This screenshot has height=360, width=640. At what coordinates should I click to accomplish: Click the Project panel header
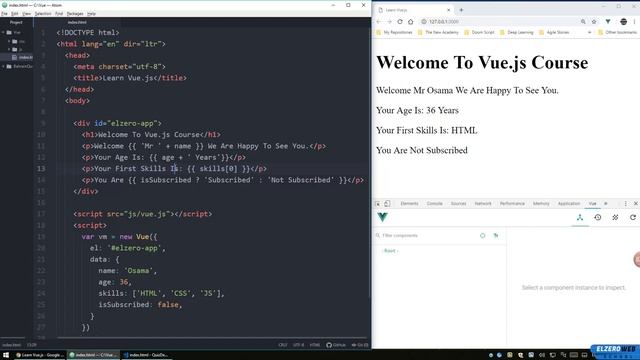pyautogui.click(x=16, y=22)
